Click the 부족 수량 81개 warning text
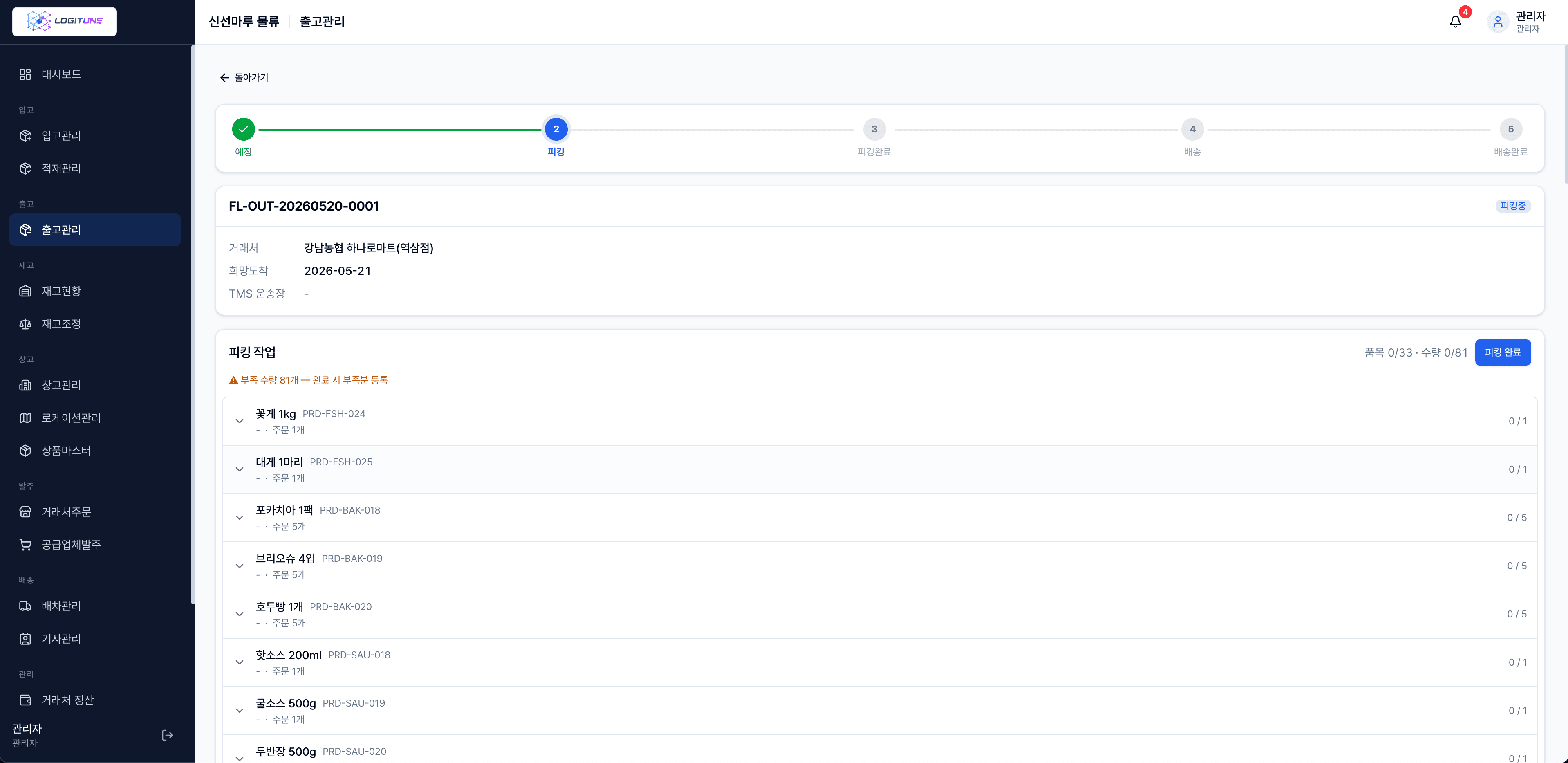1568x763 pixels. tap(314, 380)
